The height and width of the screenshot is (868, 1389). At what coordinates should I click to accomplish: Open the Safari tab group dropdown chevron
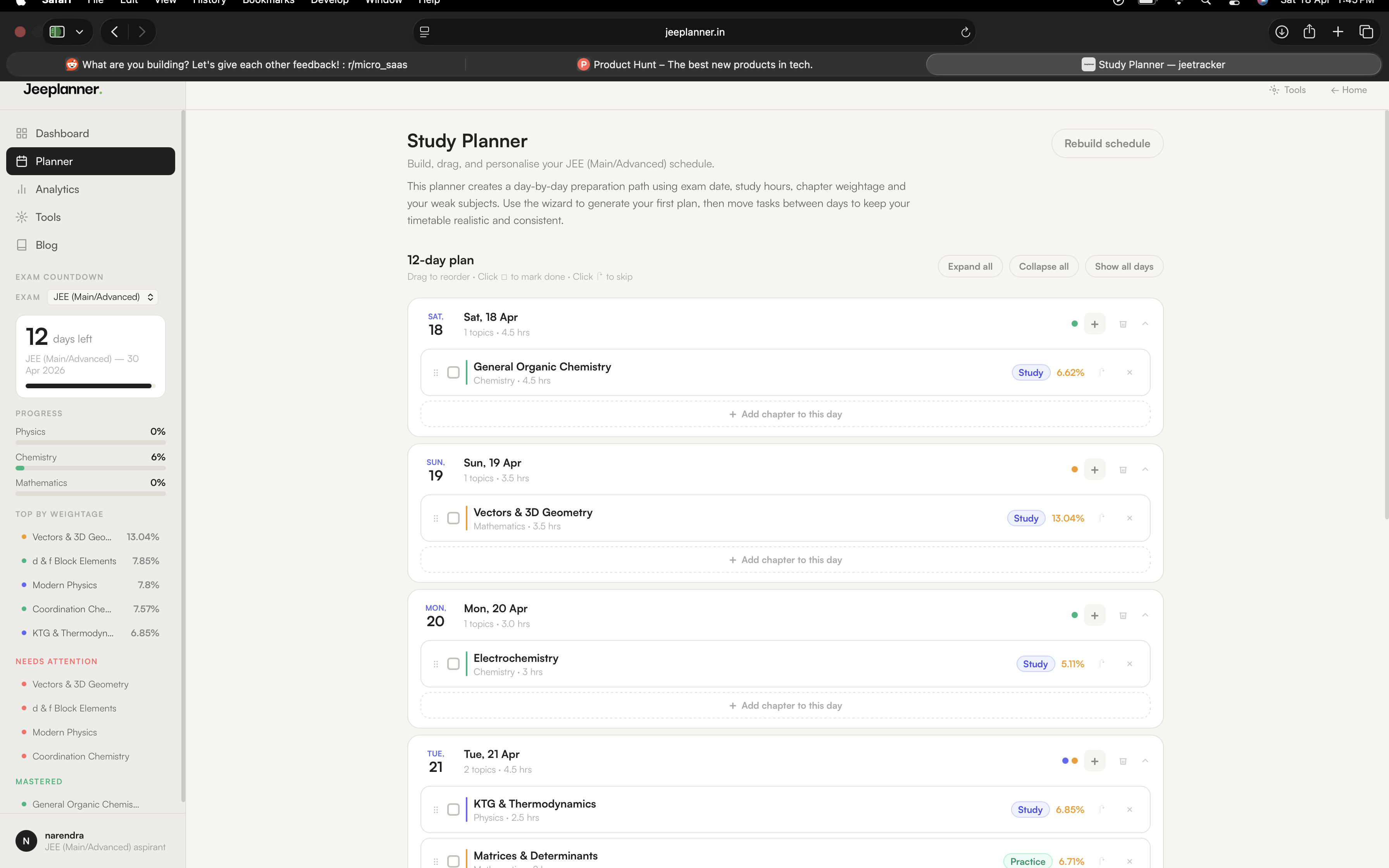(80, 32)
